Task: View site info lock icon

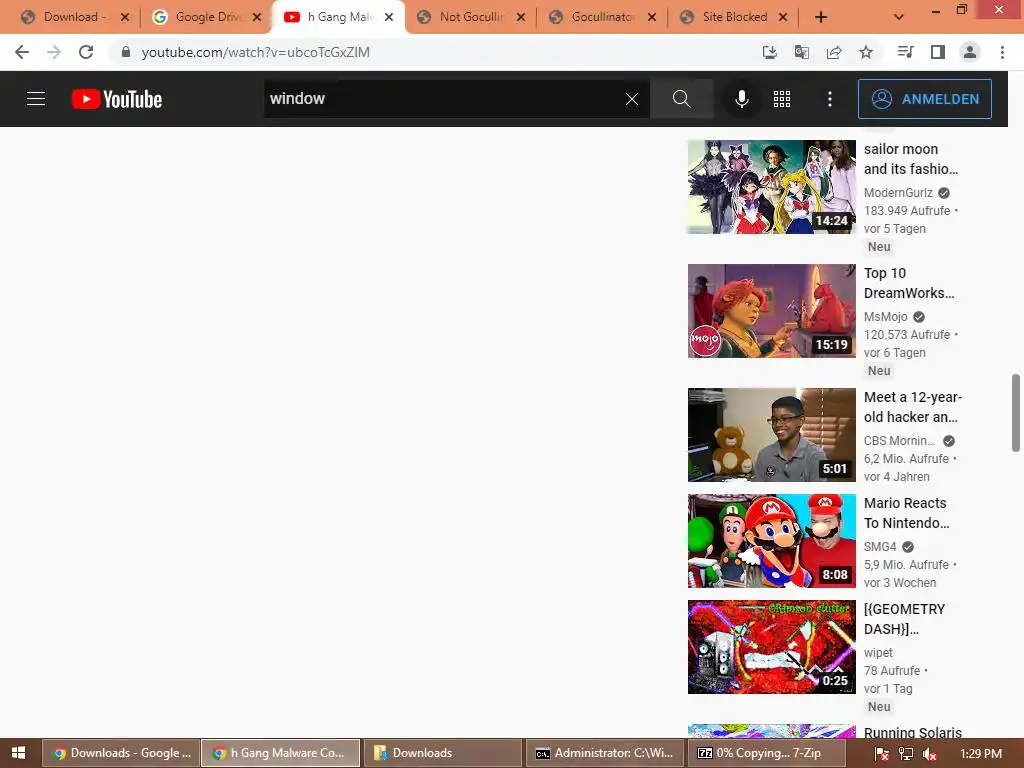Action: [x=126, y=52]
